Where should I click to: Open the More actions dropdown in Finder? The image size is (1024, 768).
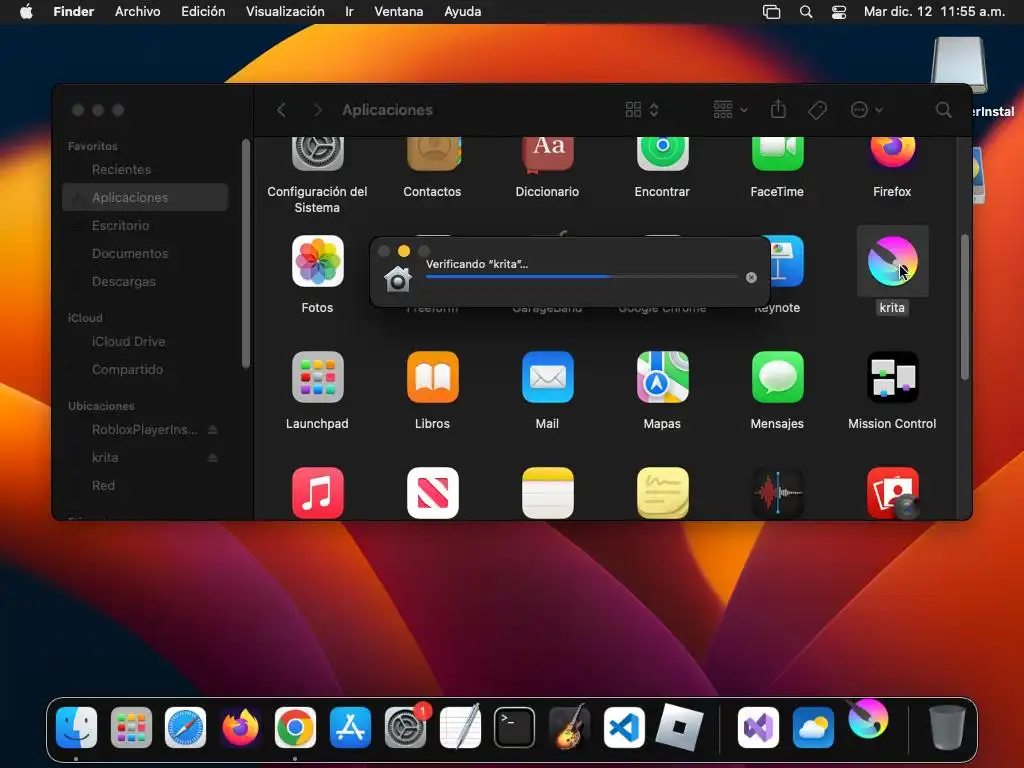click(866, 110)
